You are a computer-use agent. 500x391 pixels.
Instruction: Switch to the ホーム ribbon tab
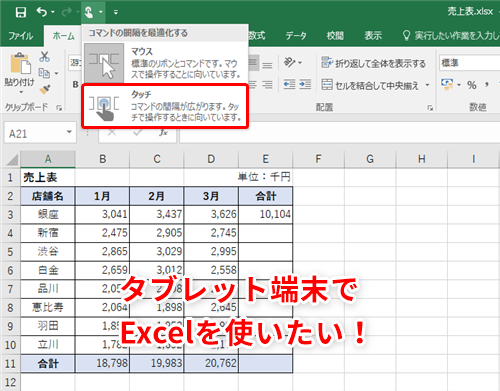[x=63, y=35]
